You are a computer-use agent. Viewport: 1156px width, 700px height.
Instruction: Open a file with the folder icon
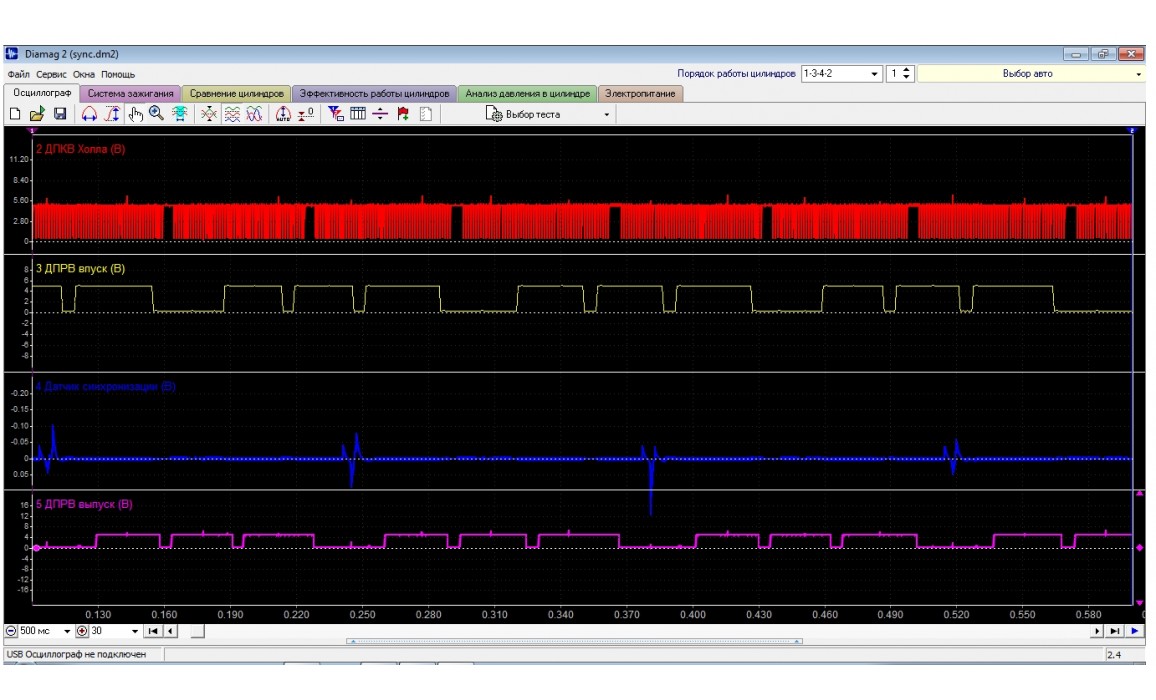point(37,115)
